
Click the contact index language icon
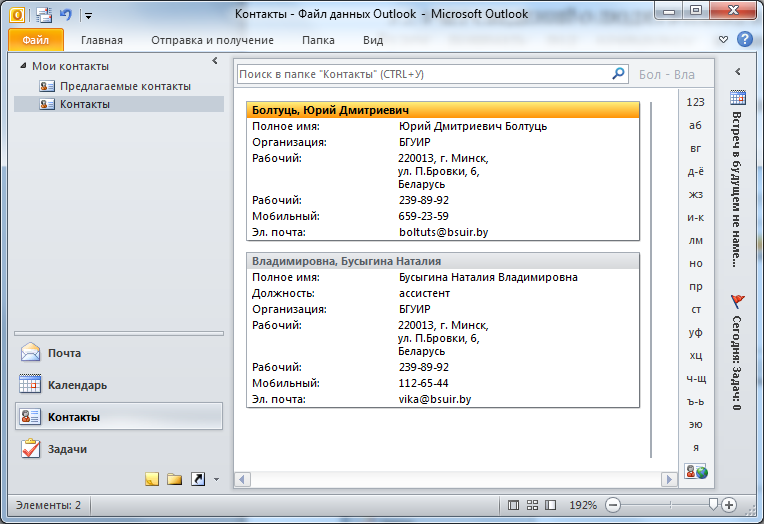(x=696, y=471)
